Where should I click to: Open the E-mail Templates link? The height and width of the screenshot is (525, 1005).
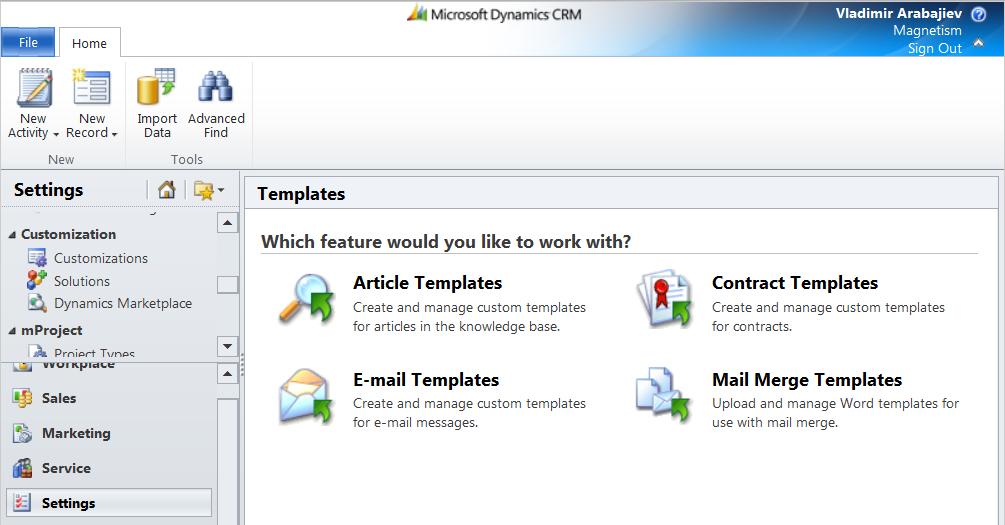pyautogui.click(x=426, y=379)
